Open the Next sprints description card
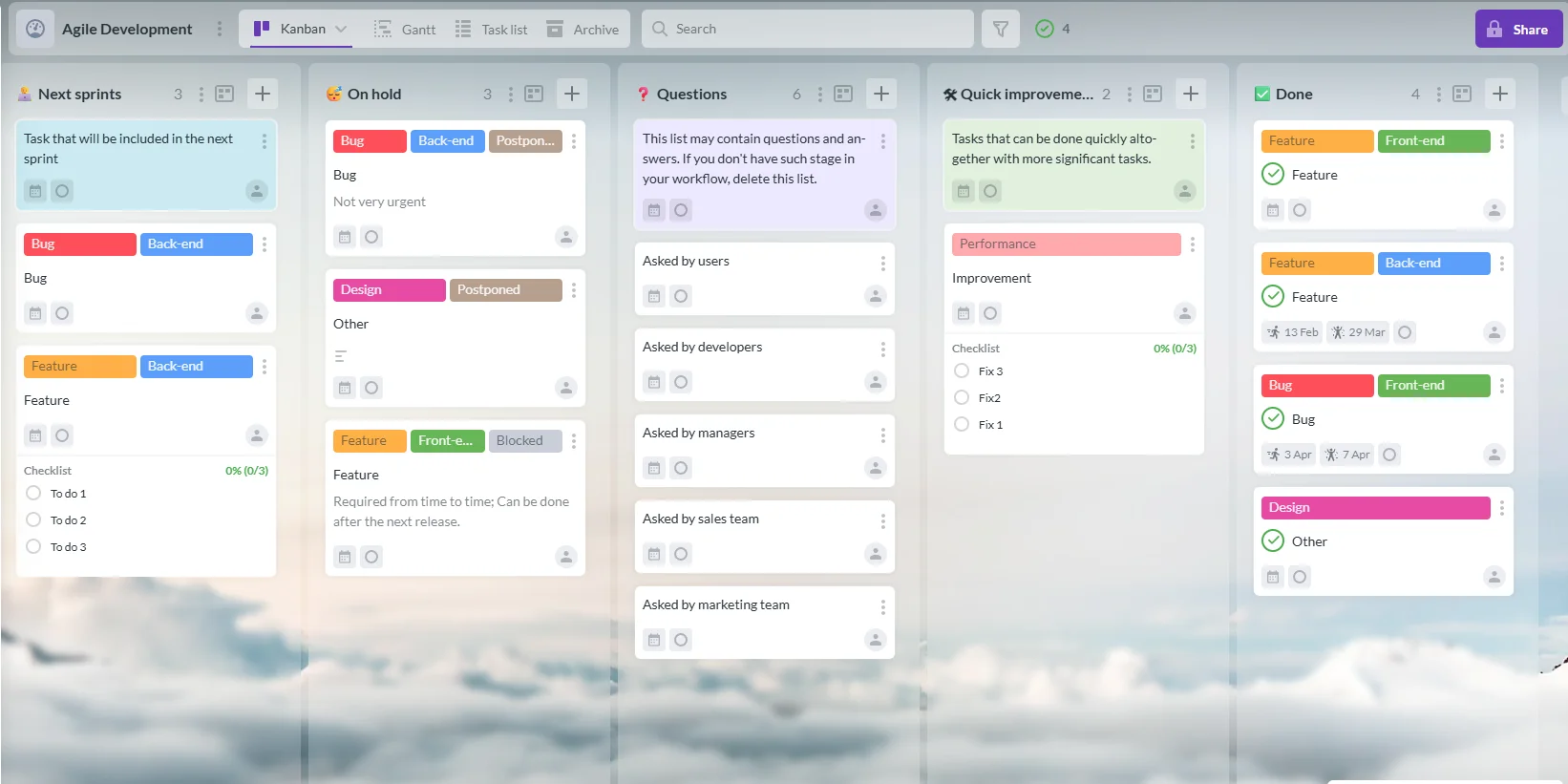Viewport: 1568px width, 784px height. [146, 164]
